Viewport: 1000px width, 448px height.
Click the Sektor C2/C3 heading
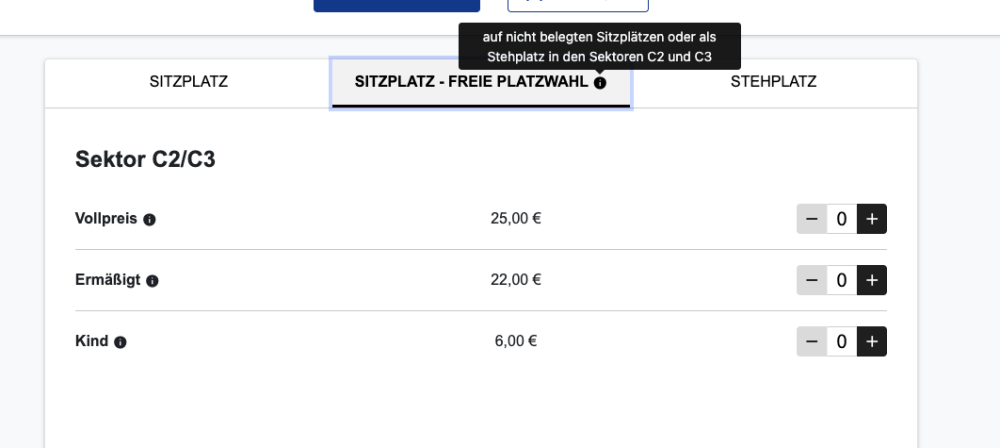click(x=145, y=160)
